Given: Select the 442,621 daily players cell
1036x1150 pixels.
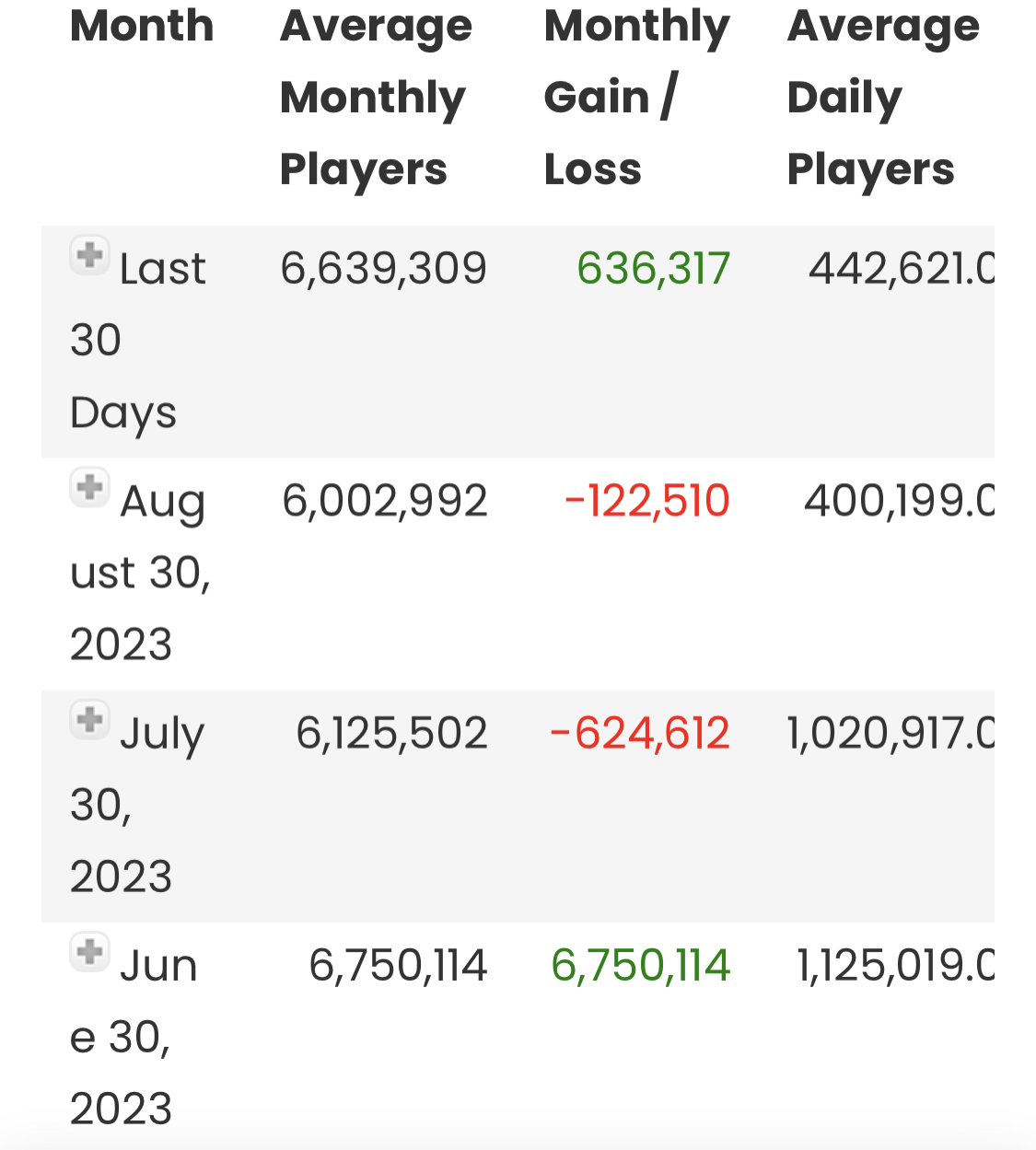Looking at the screenshot, I should coord(901,269).
